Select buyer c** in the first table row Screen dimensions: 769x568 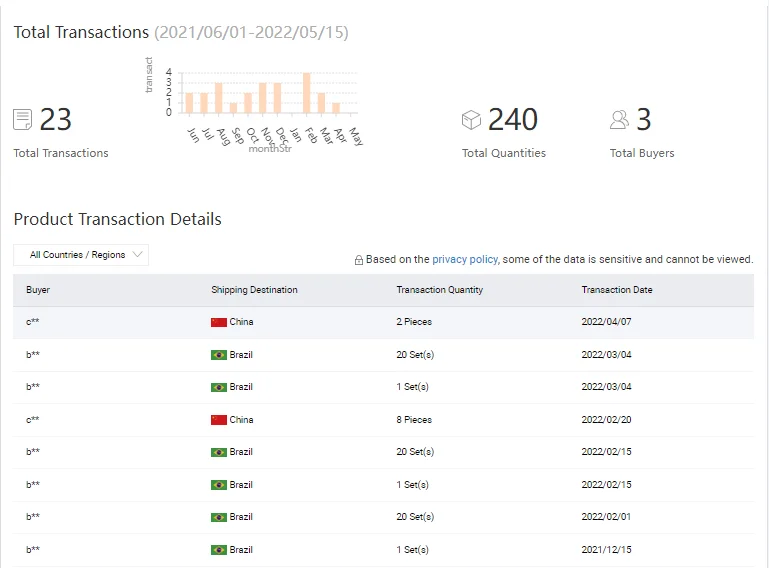pyautogui.click(x=33, y=322)
